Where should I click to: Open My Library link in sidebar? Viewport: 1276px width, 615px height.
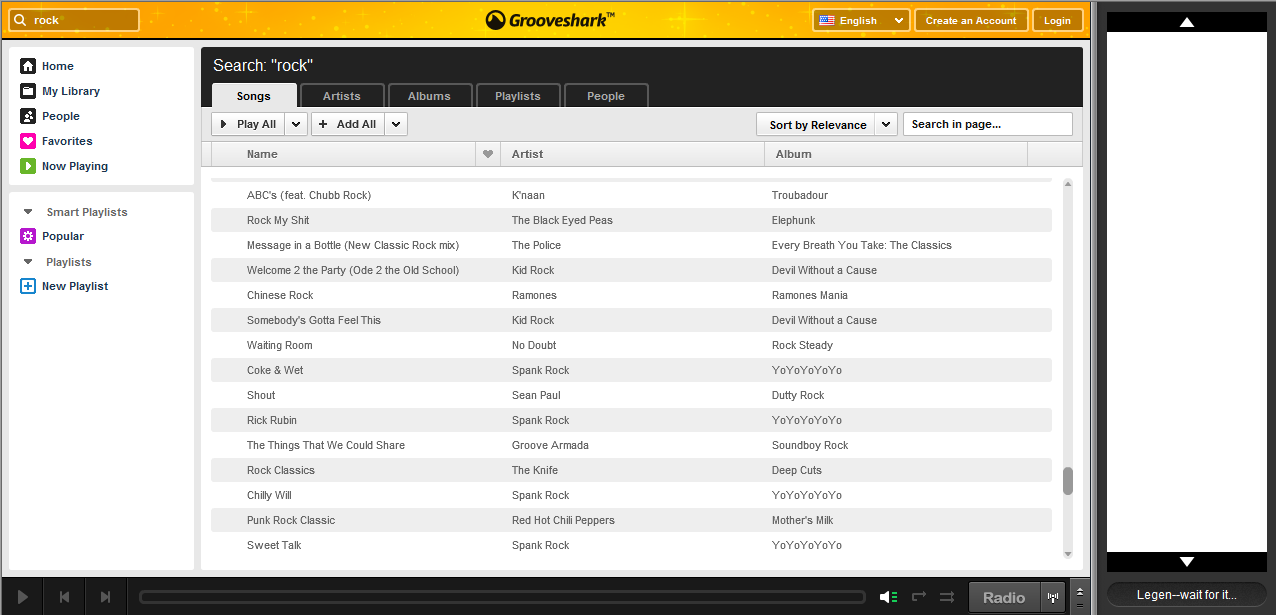tap(71, 91)
